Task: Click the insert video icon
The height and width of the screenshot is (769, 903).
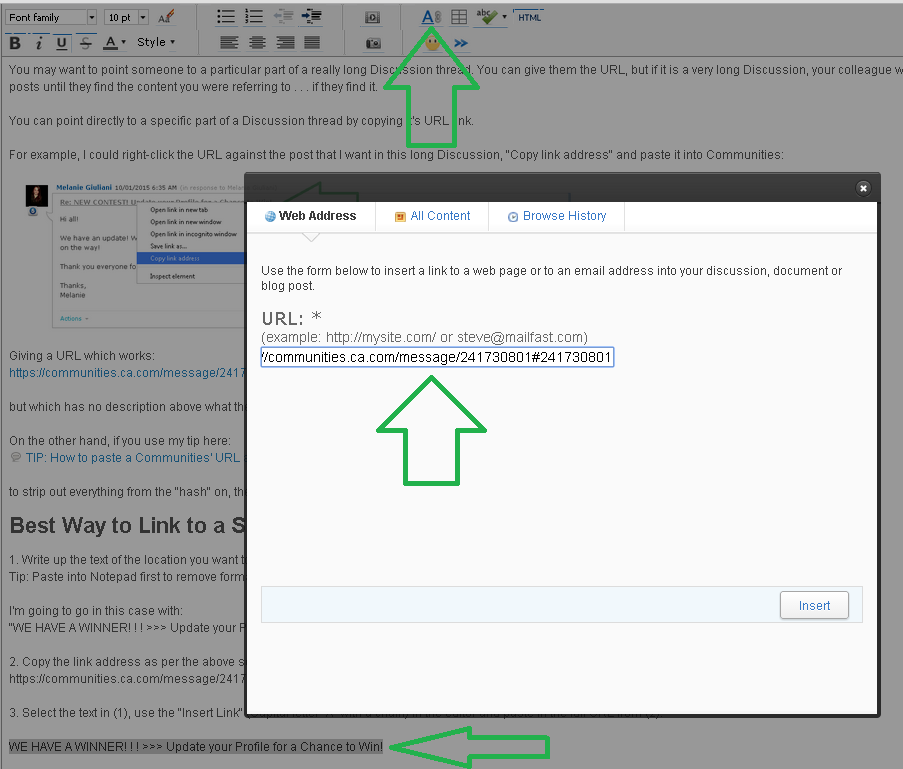Action: (x=373, y=18)
